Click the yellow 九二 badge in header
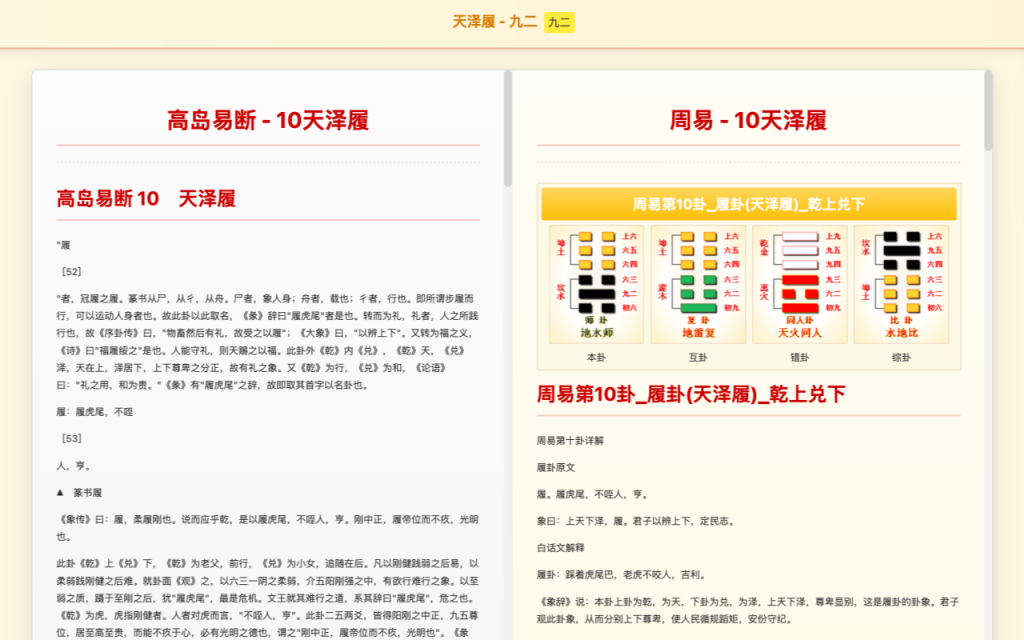Viewport: 1024px width, 640px height. [x=559, y=22]
